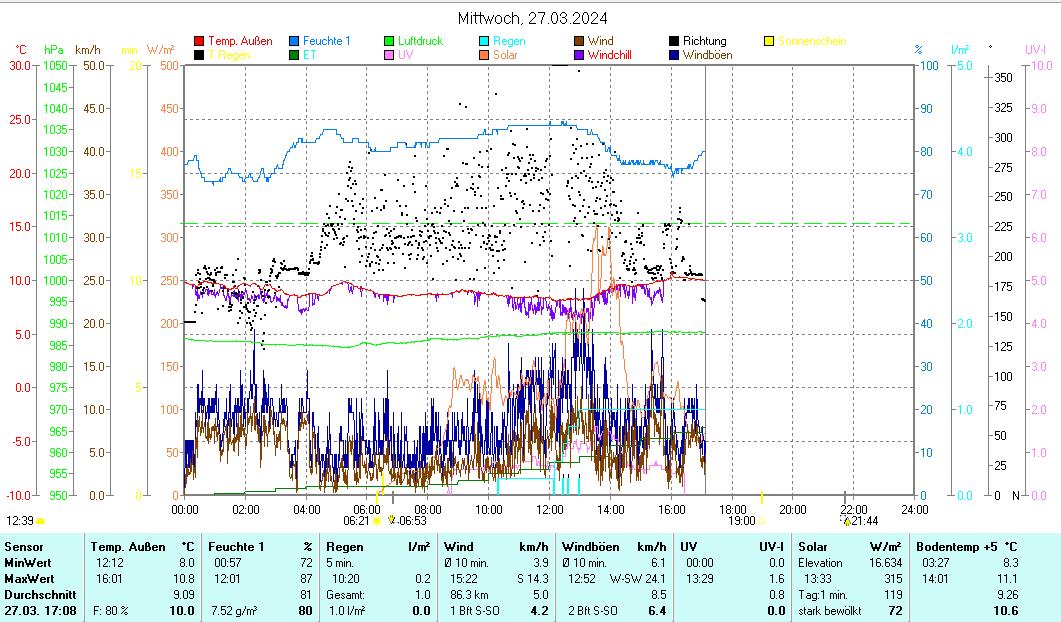Select the brown Wind legend swatch
Viewport: 1061px width, 622px height.
[579, 41]
